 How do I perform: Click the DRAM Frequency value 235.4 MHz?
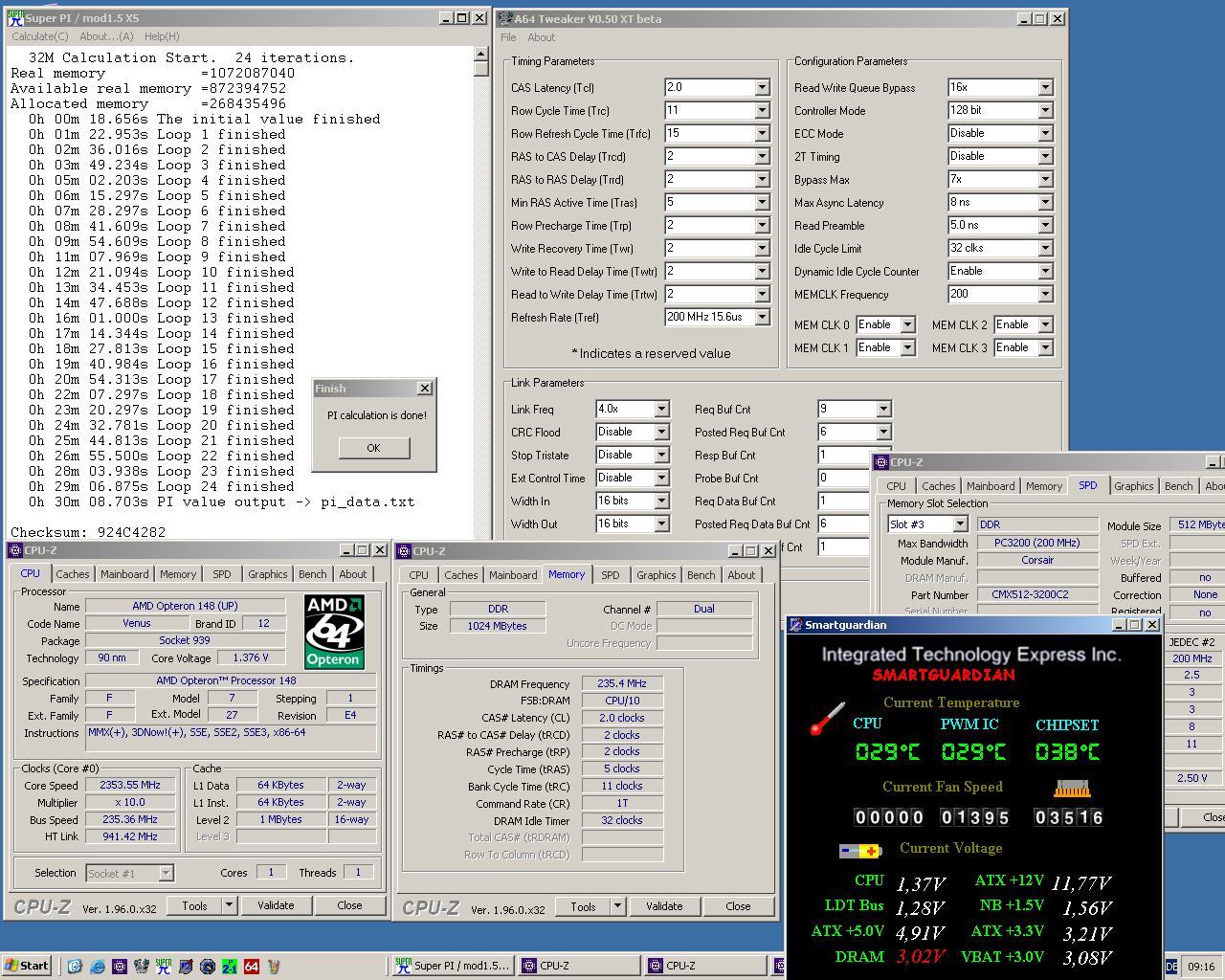coord(622,683)
